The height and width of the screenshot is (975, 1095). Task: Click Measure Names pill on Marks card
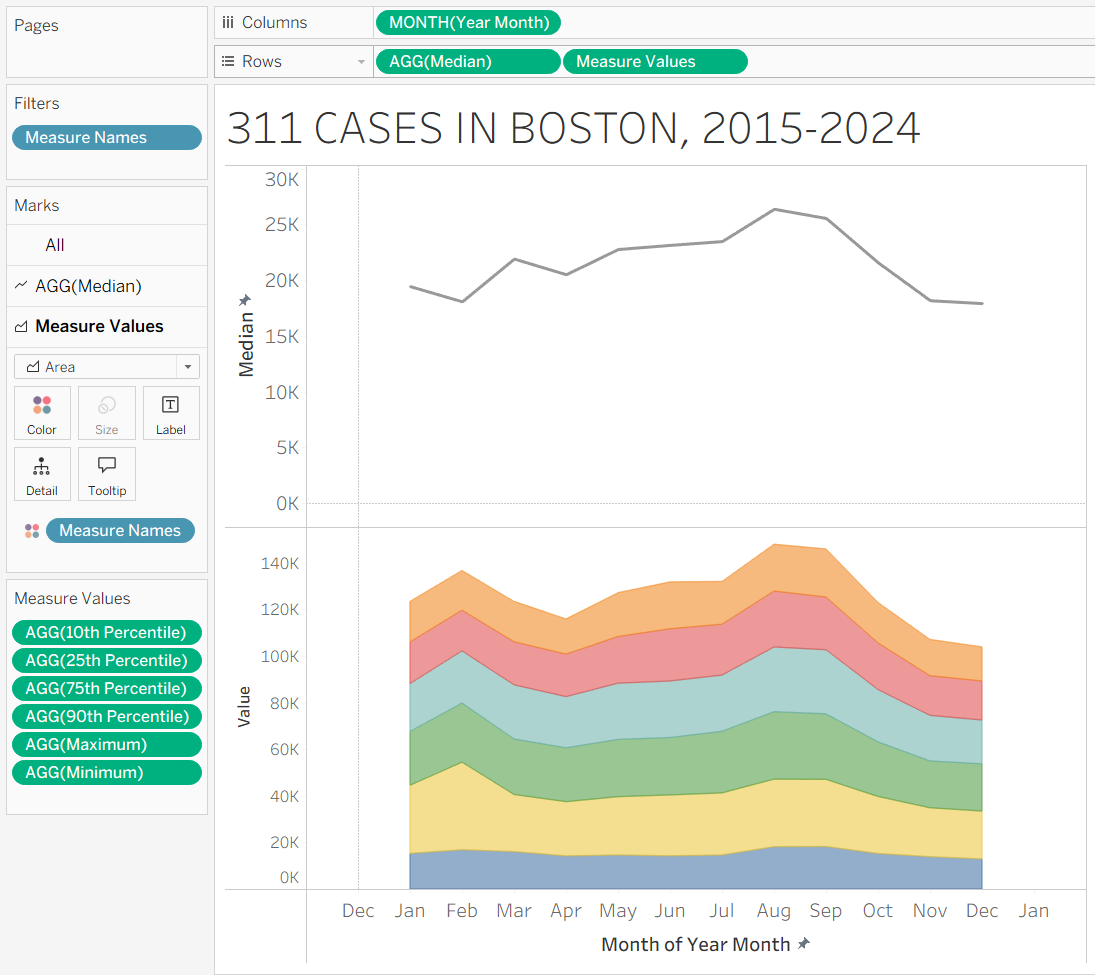click(120, 531)
